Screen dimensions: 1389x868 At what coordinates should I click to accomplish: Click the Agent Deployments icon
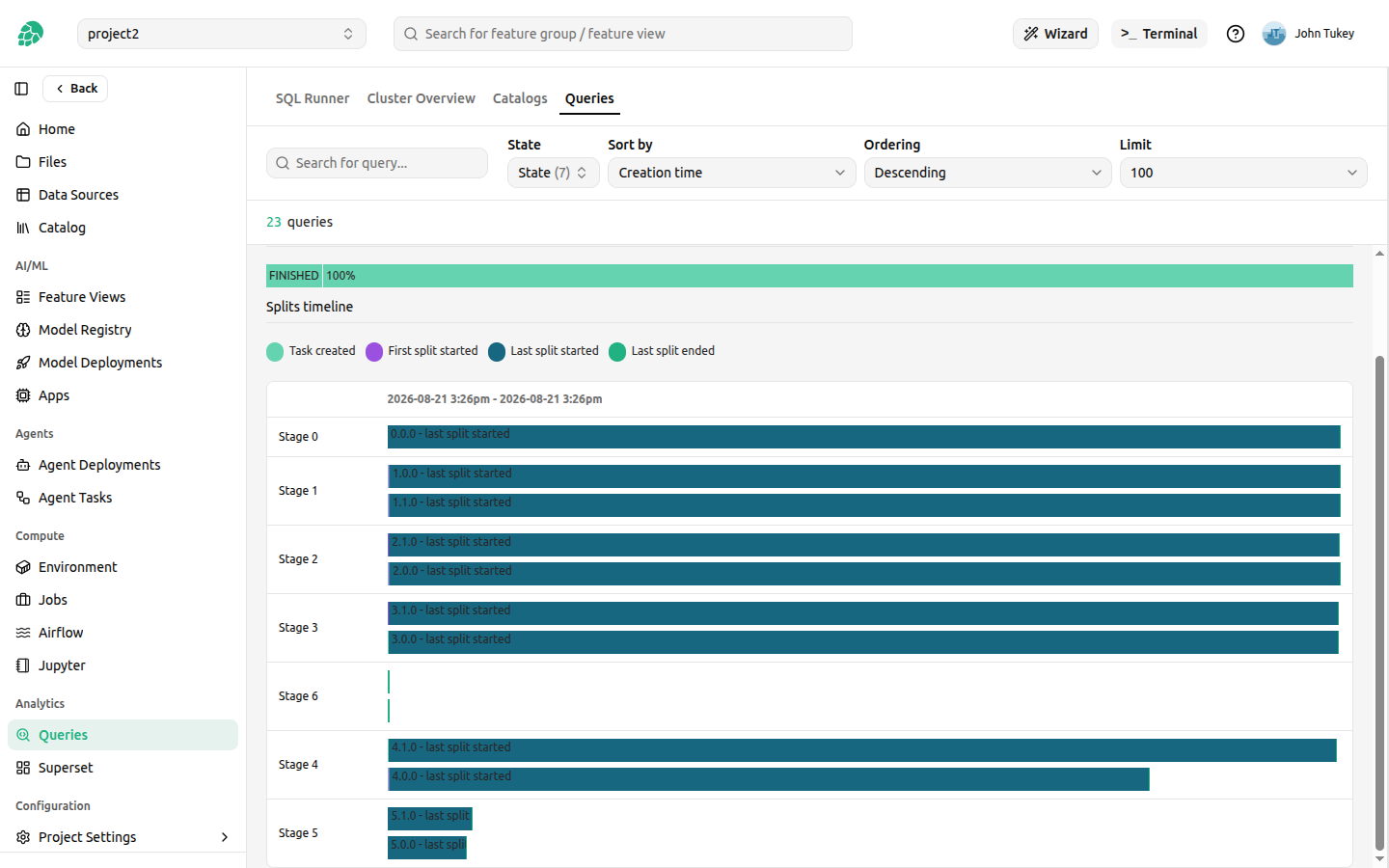pos(23,465)
